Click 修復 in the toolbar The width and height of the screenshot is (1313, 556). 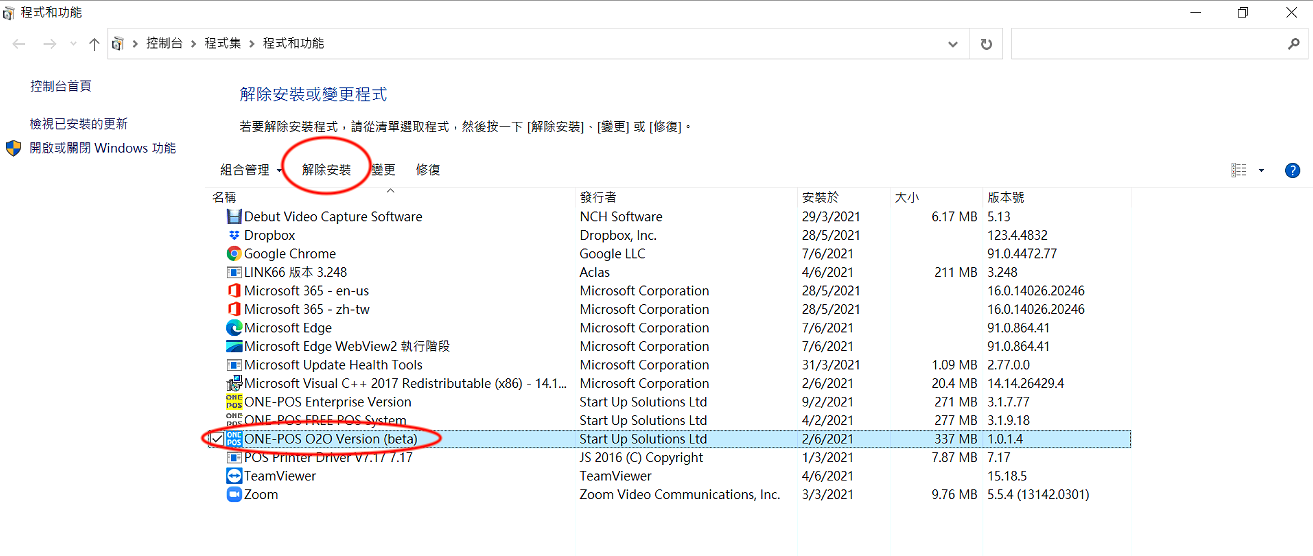(x=428, y=170)
